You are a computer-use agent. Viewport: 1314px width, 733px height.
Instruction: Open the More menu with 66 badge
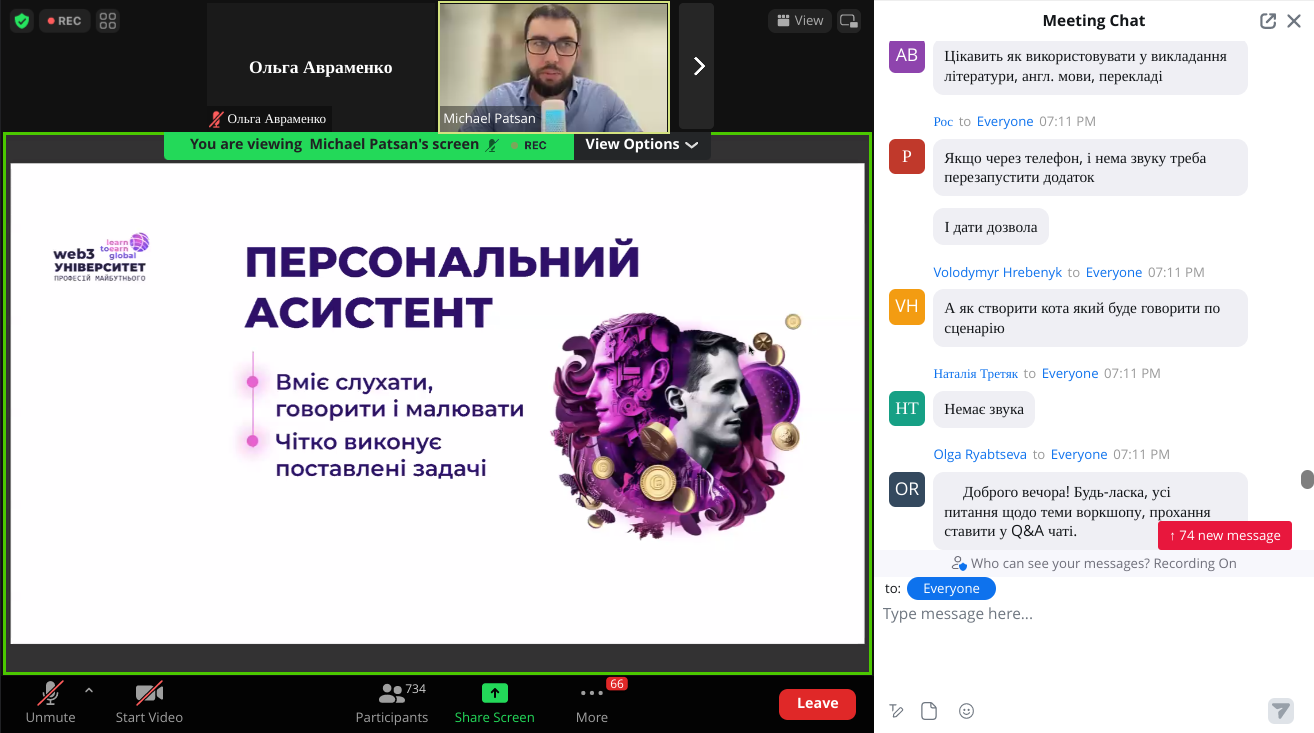[x=592, y=703]
